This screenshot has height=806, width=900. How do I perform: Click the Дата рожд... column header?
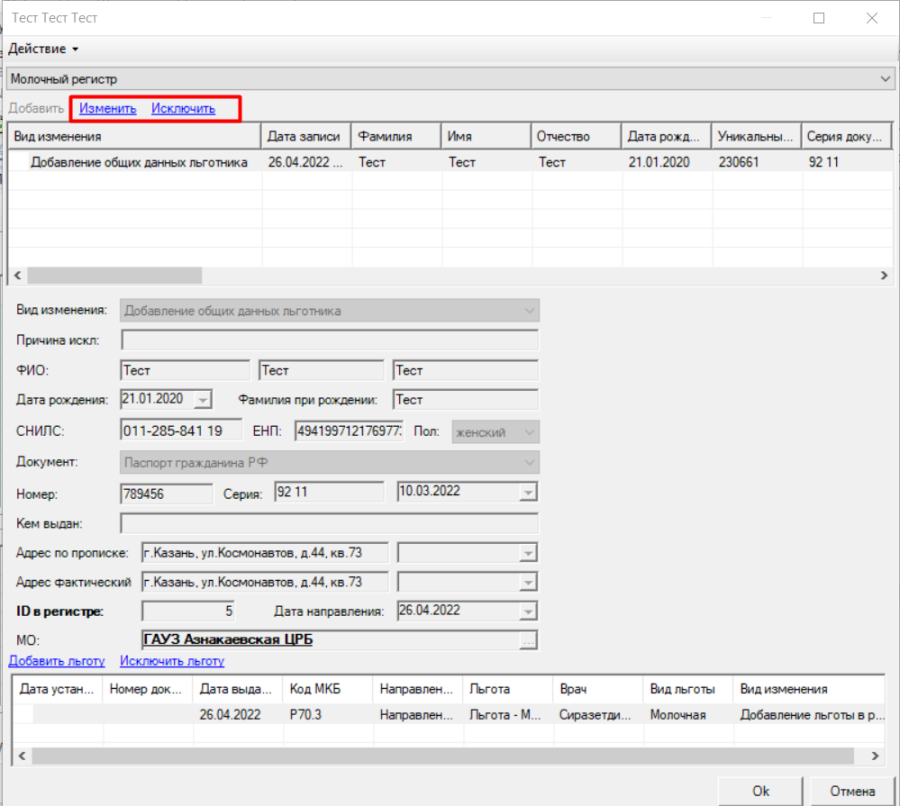tap(666, 137)
